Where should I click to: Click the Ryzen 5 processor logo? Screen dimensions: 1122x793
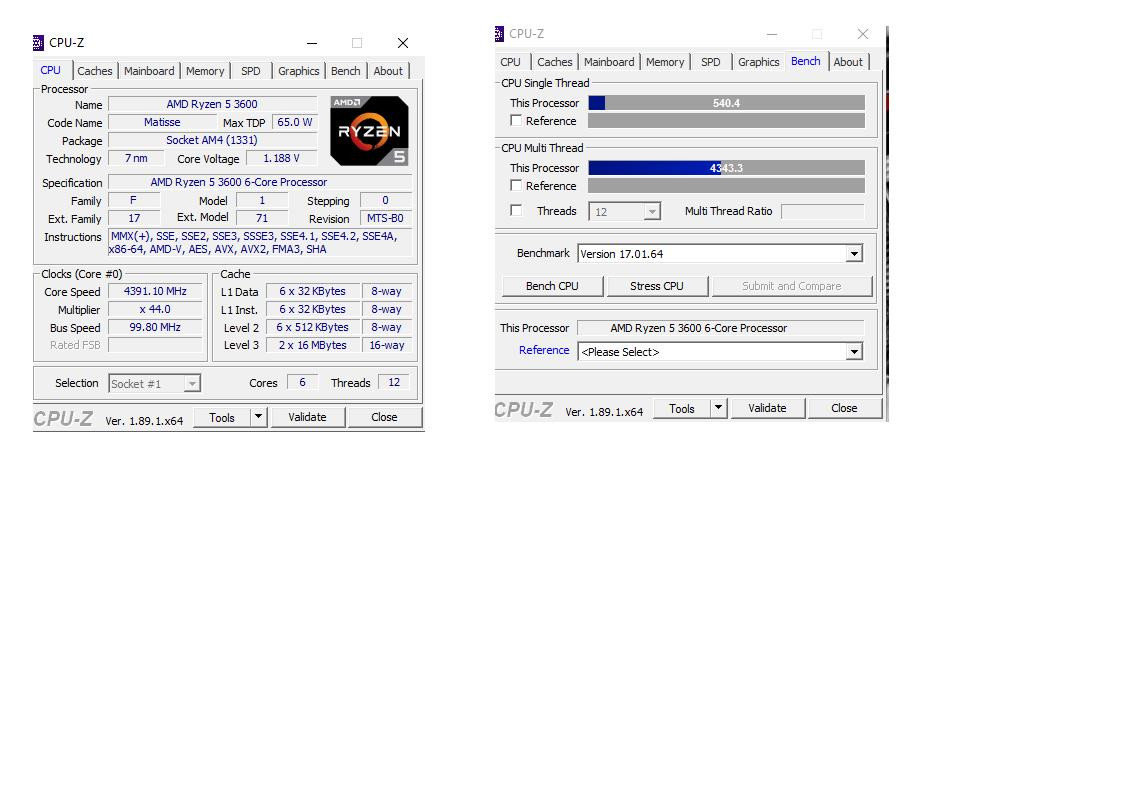click(369, 131)
